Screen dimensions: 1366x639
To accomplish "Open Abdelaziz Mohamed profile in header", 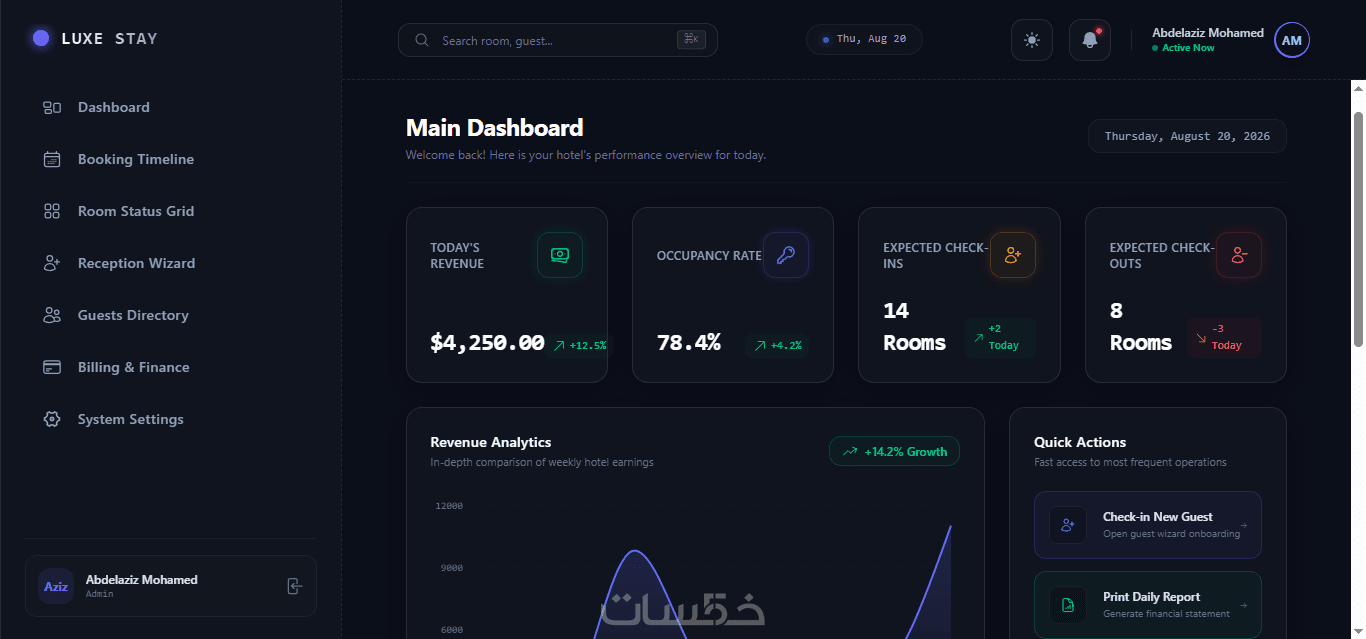I will [x=1230, y=40].
